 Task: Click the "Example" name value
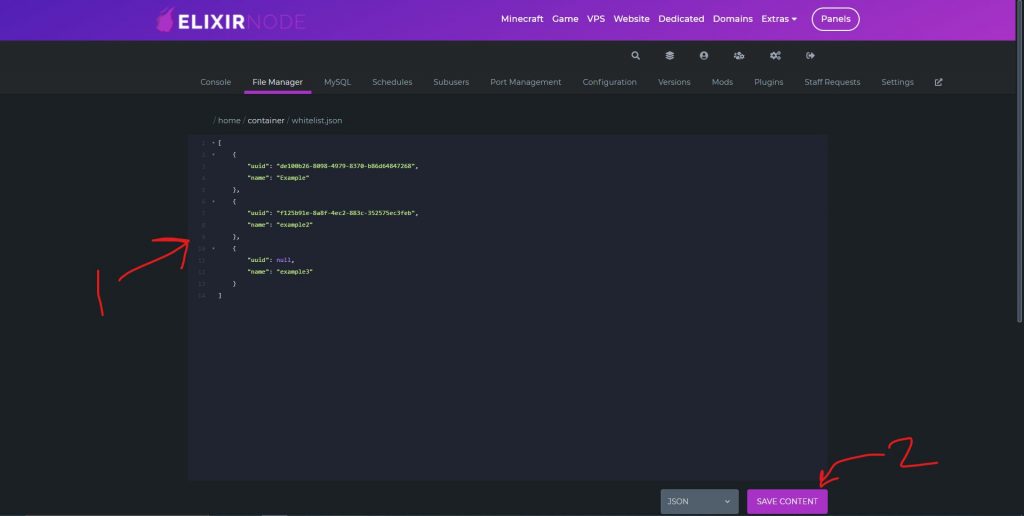(293, 178)
